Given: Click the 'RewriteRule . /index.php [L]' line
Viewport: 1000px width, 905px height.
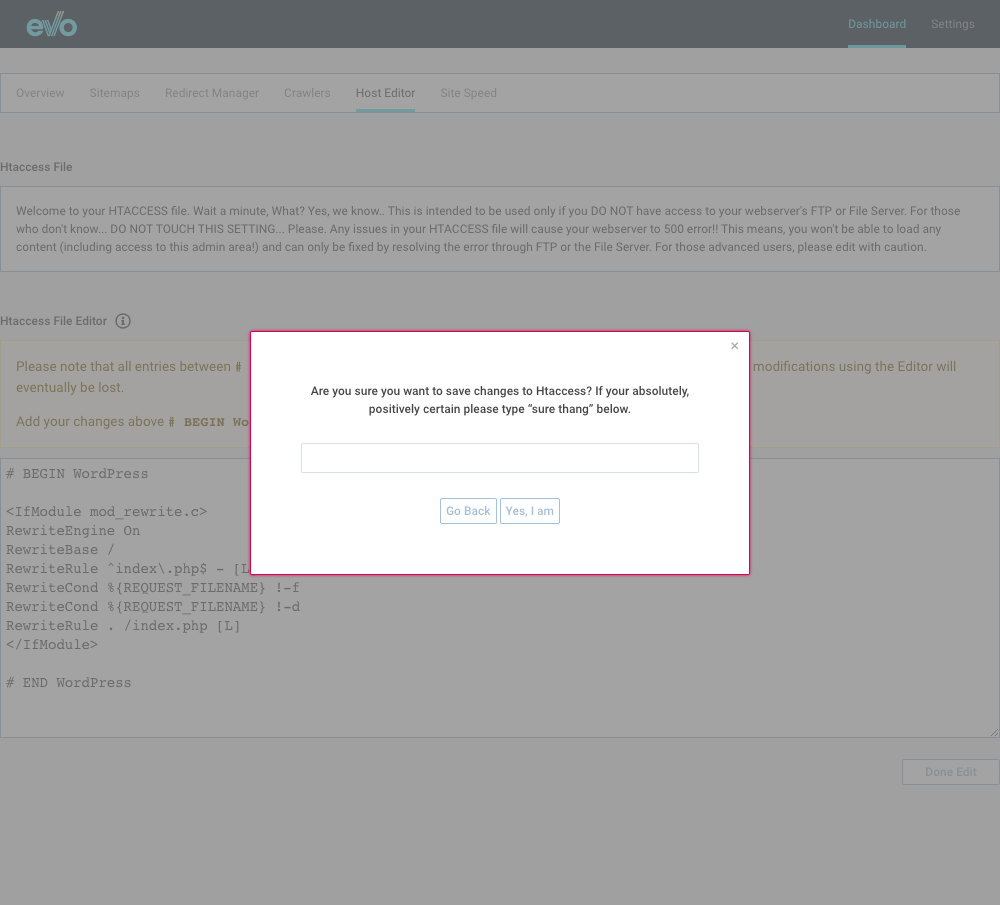Looking at the screenshot, I should click(x=123, y=626).
